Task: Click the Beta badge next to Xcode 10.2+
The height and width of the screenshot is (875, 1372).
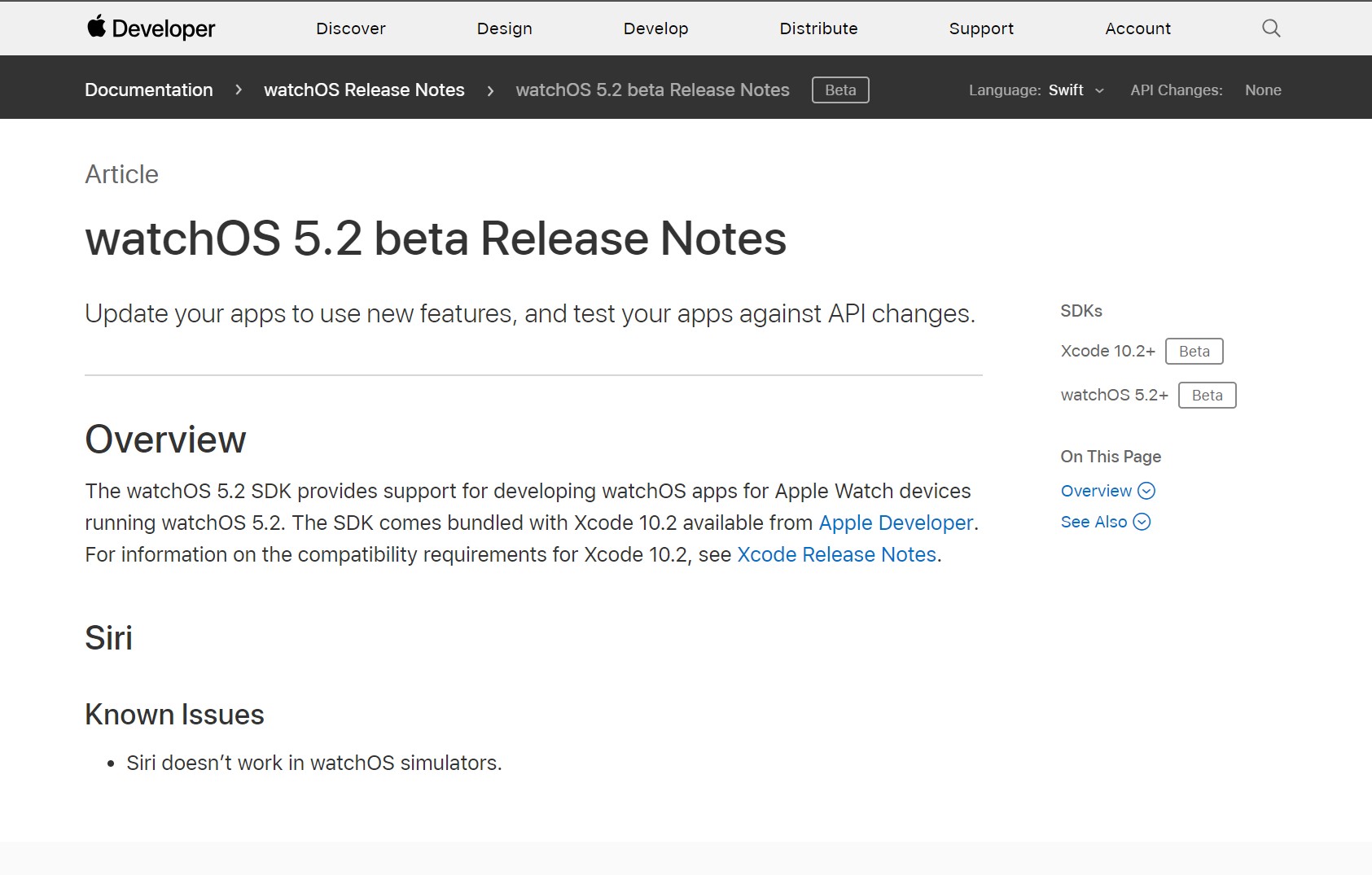Action: (1194, 351)
